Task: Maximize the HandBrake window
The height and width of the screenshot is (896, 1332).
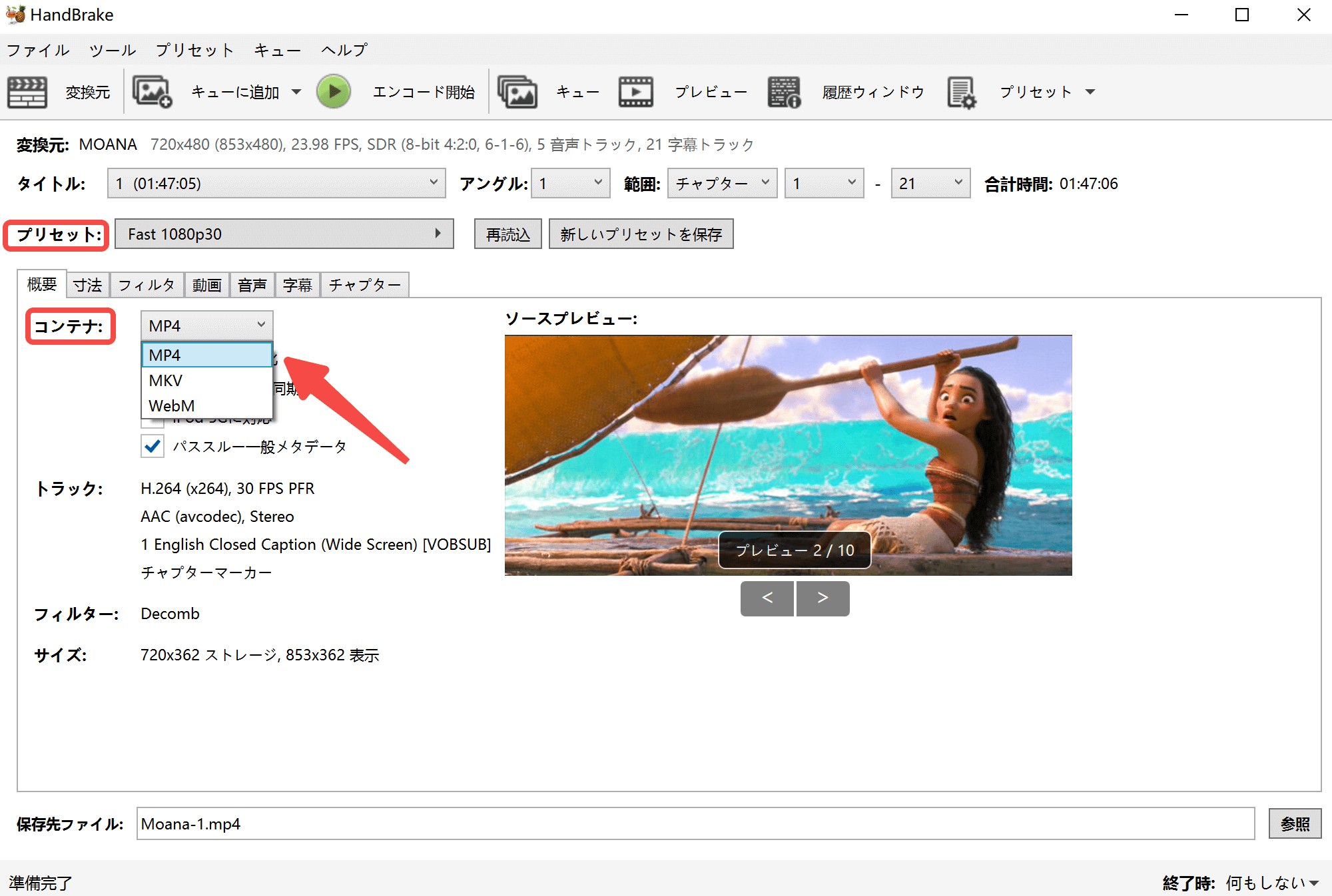Action: pyautogui.click(x=1242, y=15)
